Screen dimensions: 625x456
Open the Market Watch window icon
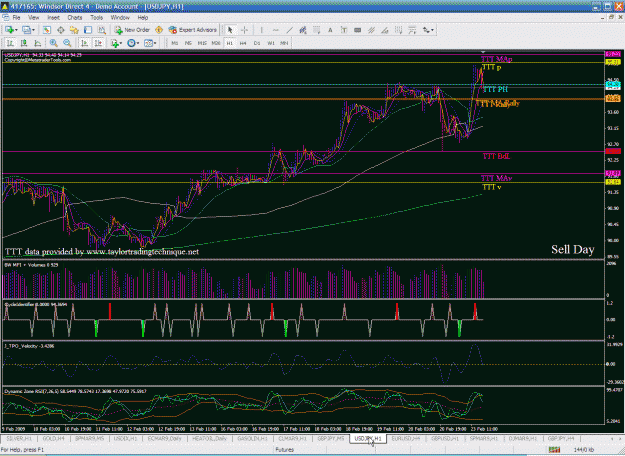pyautogui.click(x=47, y=30)
